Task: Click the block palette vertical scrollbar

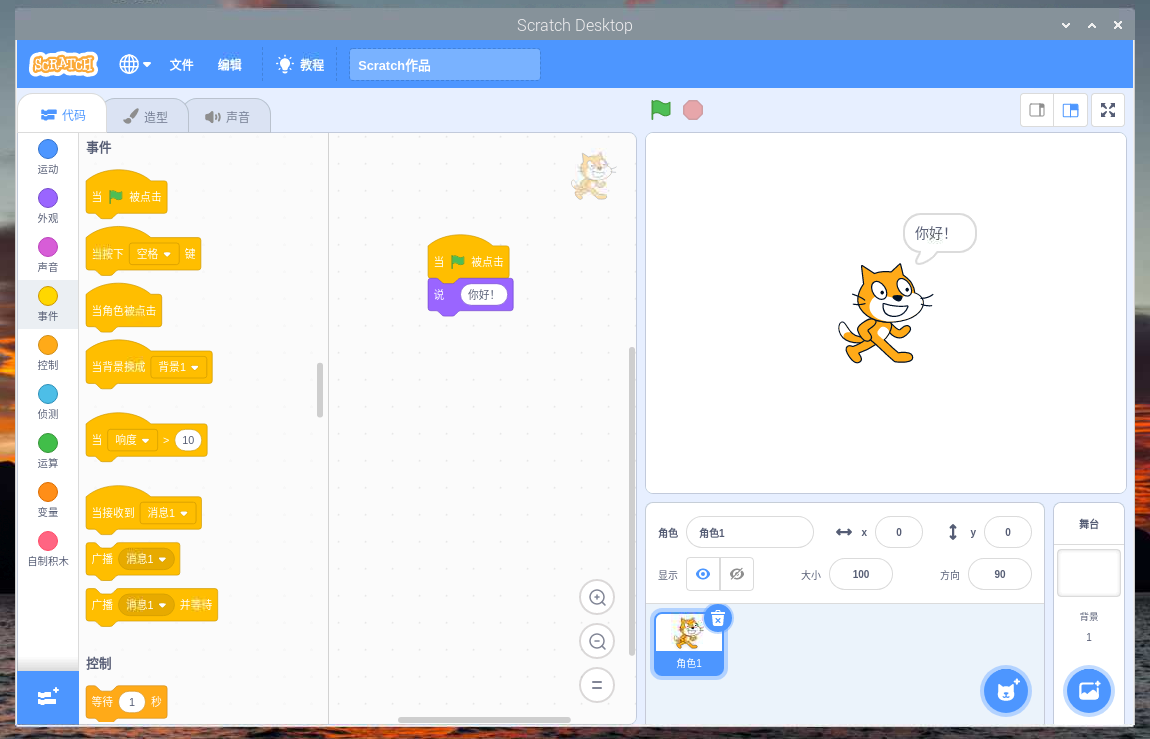Action: [x=320, y=390]
